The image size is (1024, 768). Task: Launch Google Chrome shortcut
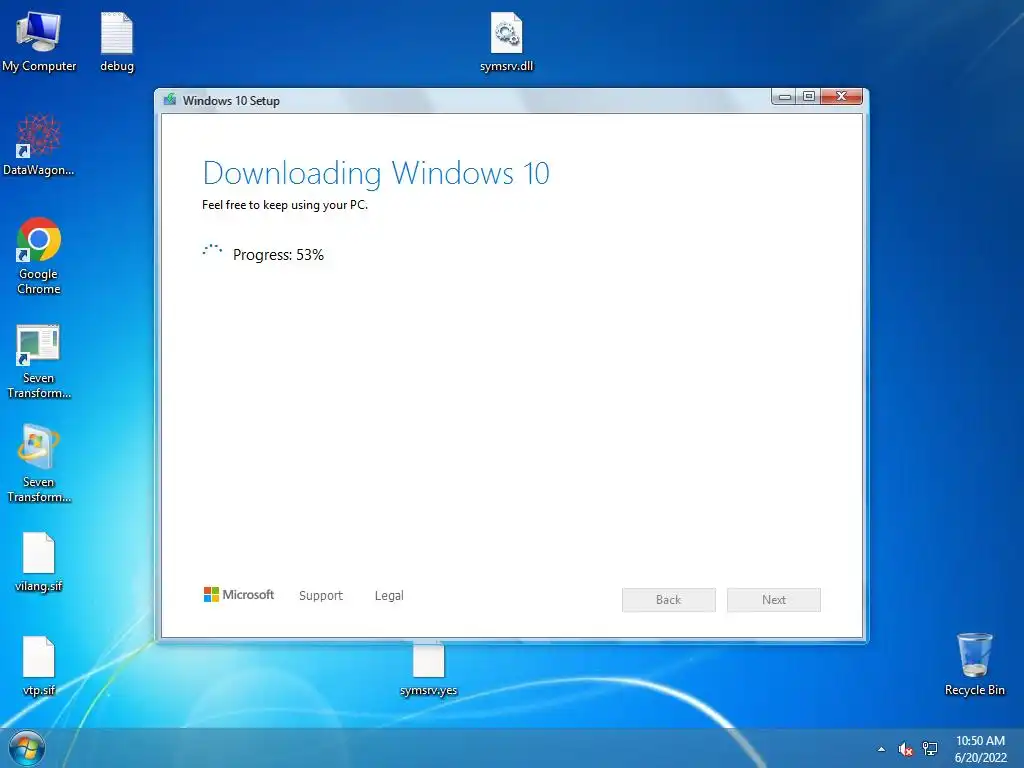click(39, 255)
